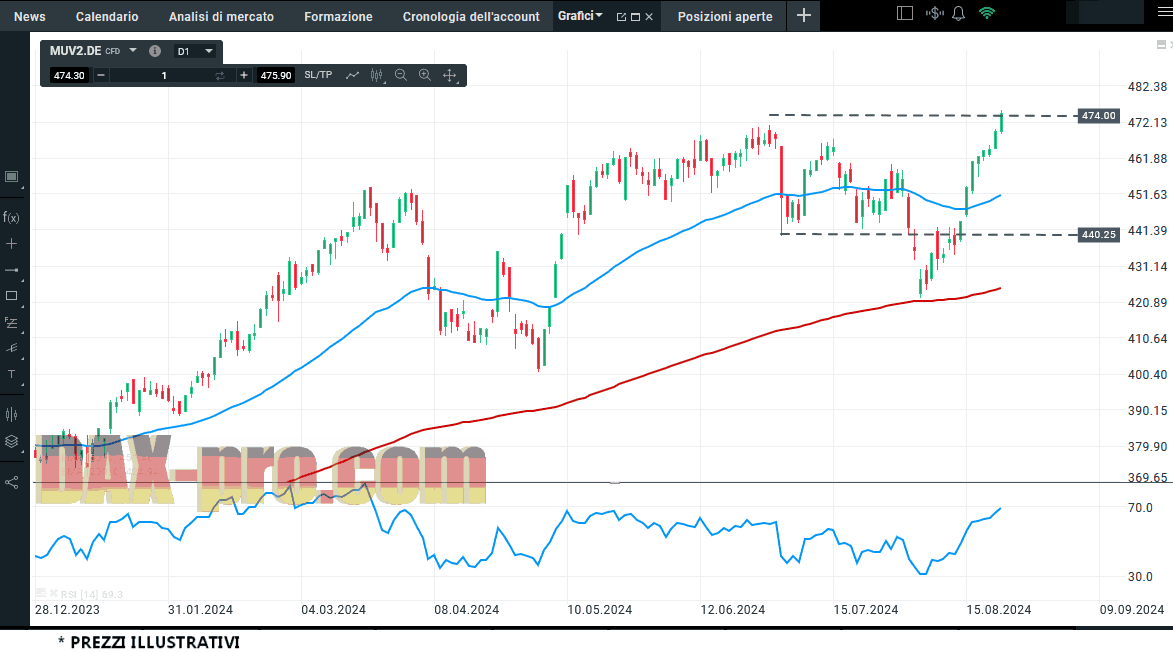Maximize the Grafici panel
This screenshot has width=1173, height=653.
point(635,16)
